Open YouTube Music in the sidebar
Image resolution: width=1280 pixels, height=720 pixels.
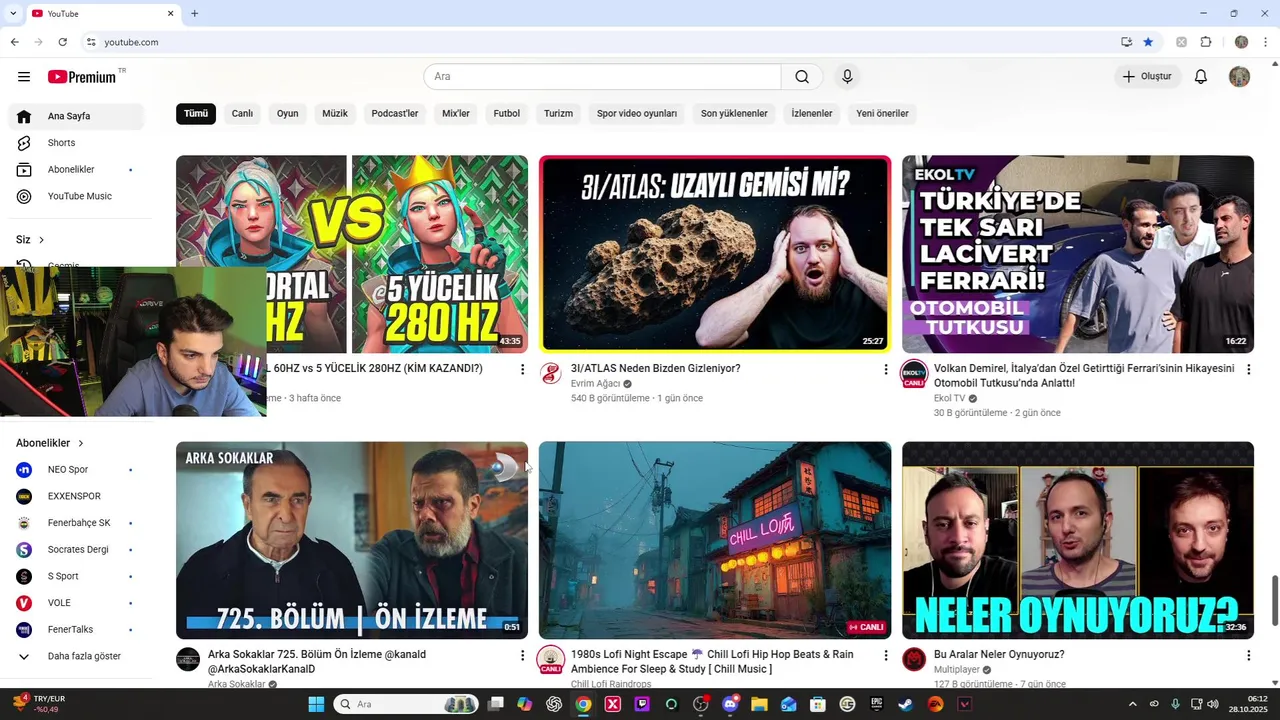coord(76,196)
